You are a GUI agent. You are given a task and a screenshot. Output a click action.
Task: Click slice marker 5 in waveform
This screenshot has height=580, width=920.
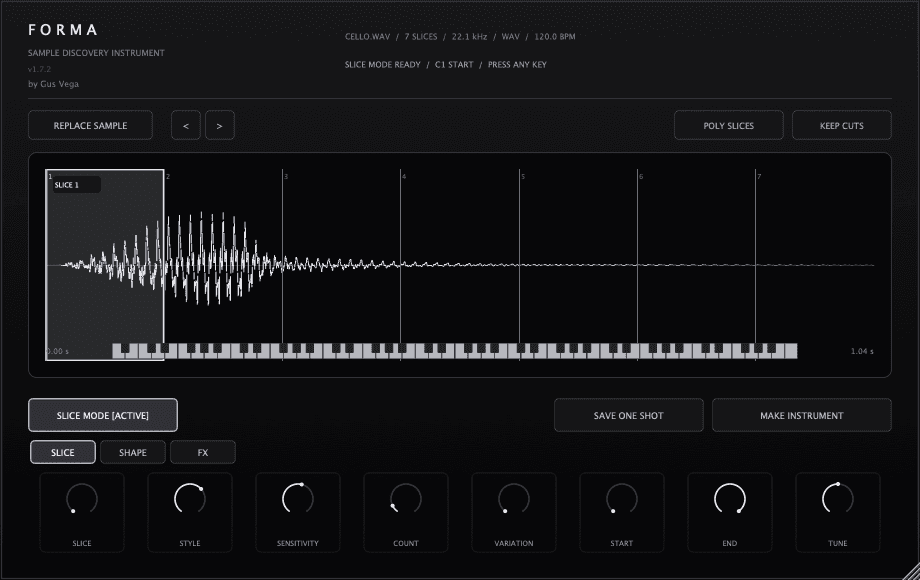click(523, 177)
